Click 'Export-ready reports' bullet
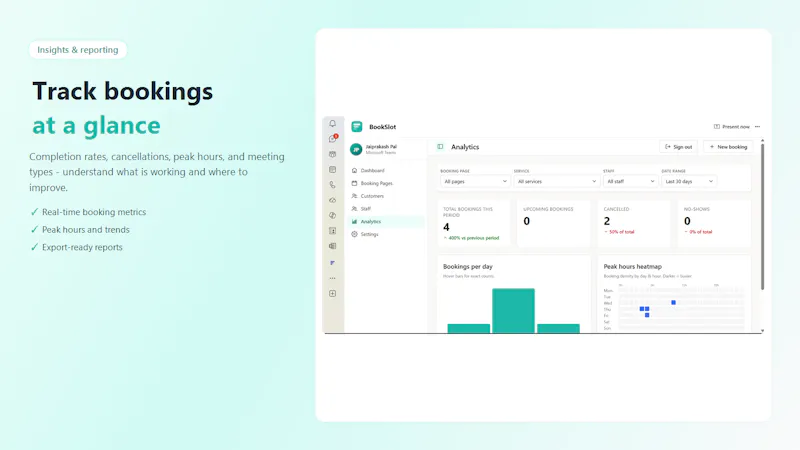 pyautogui.click(x=82, y=247)
